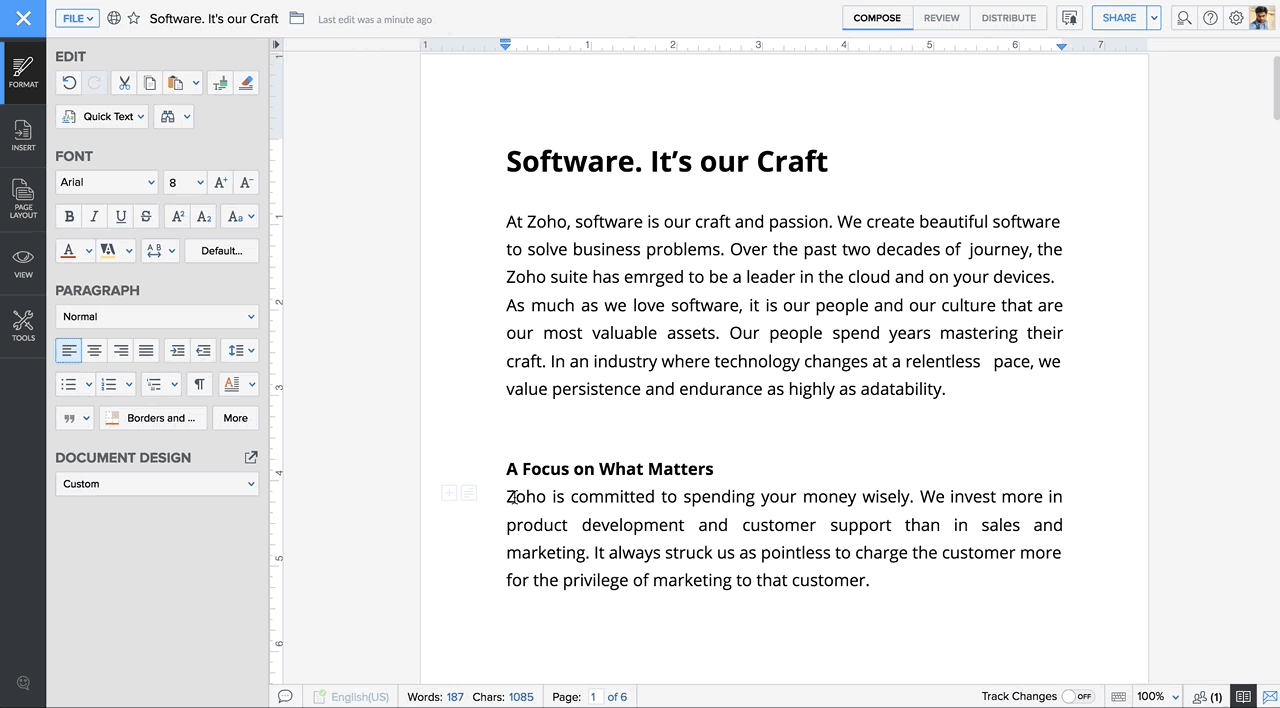The height and width of the screenshot is (708, 1280).
Task: Click the font color swatch button
Action: 69,250
